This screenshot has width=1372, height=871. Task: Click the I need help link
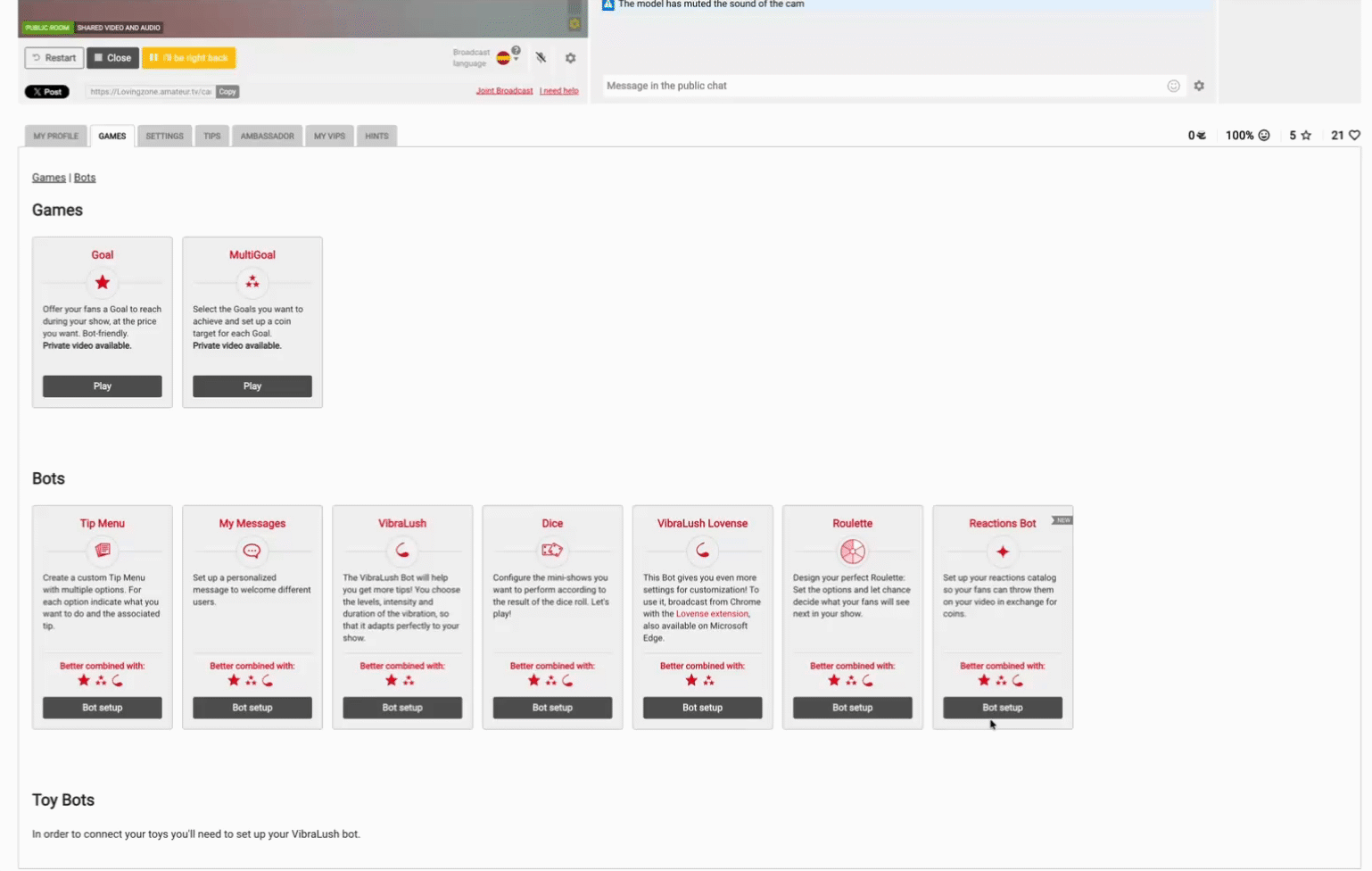click(x=559, y=91)
